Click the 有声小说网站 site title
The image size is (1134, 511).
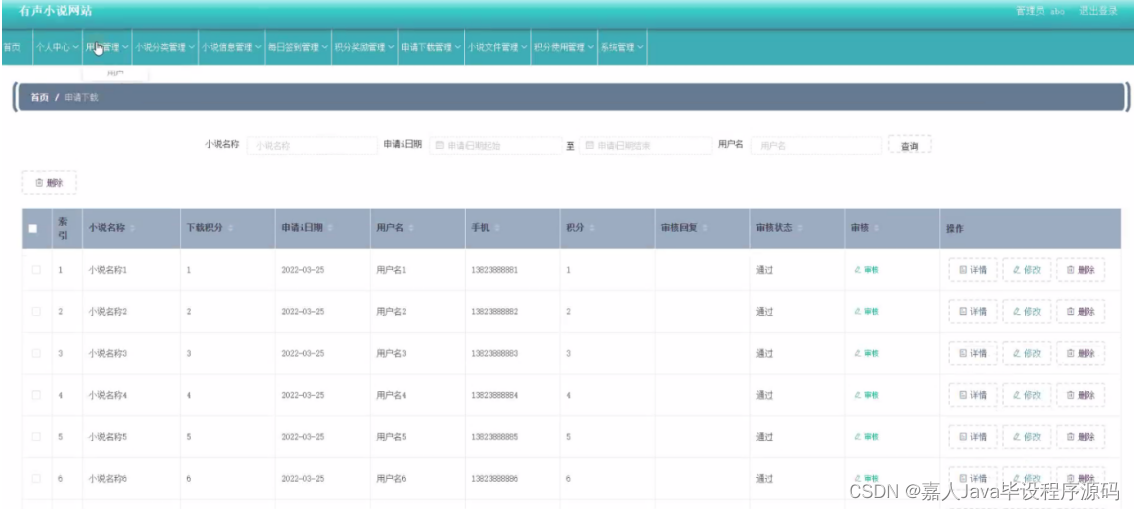pos(56,11)
